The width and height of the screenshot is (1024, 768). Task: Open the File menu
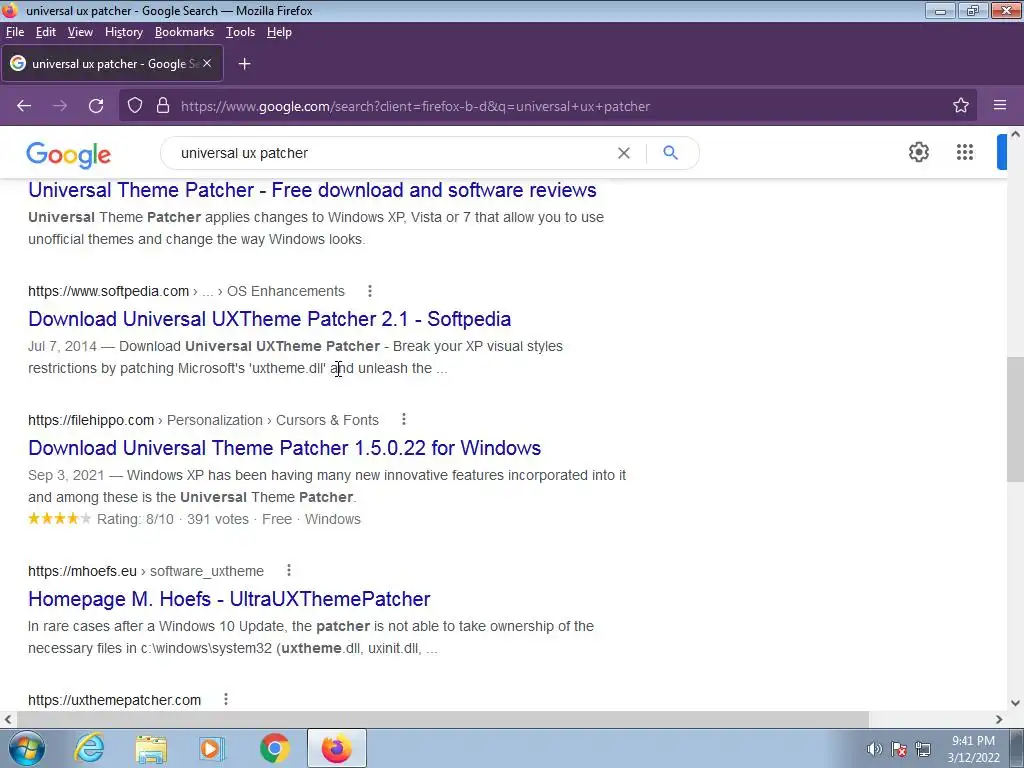pyautogui.click(x=15, y=32)
